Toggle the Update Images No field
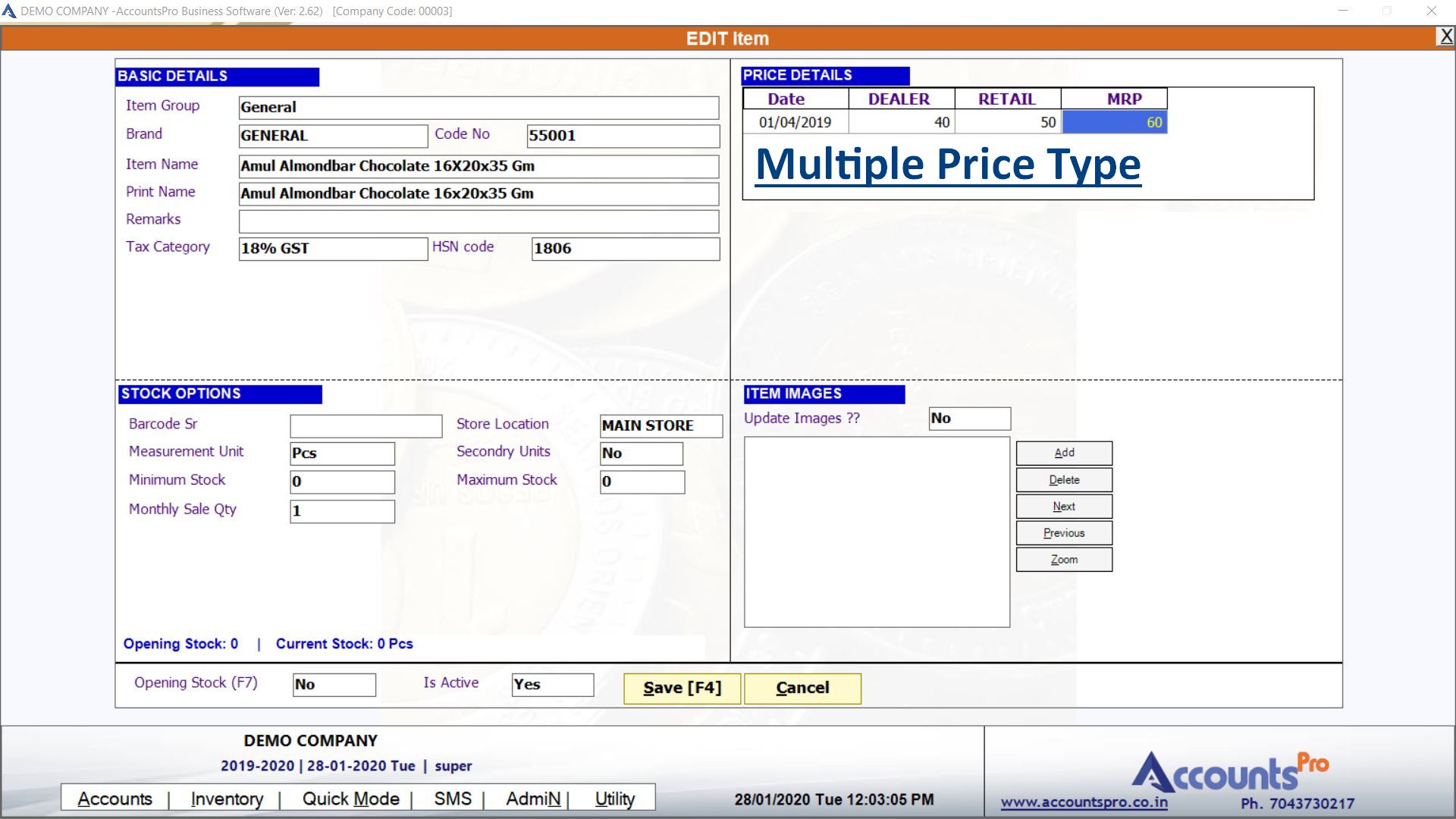This screenshot has width=1456, height=819. pos(969,419)
